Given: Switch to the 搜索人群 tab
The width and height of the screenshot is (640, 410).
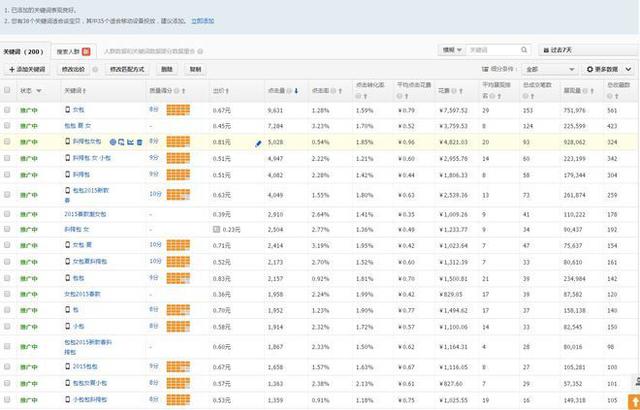Looking at the screenshot, I should pyautogui.click(x=74, y=51).
